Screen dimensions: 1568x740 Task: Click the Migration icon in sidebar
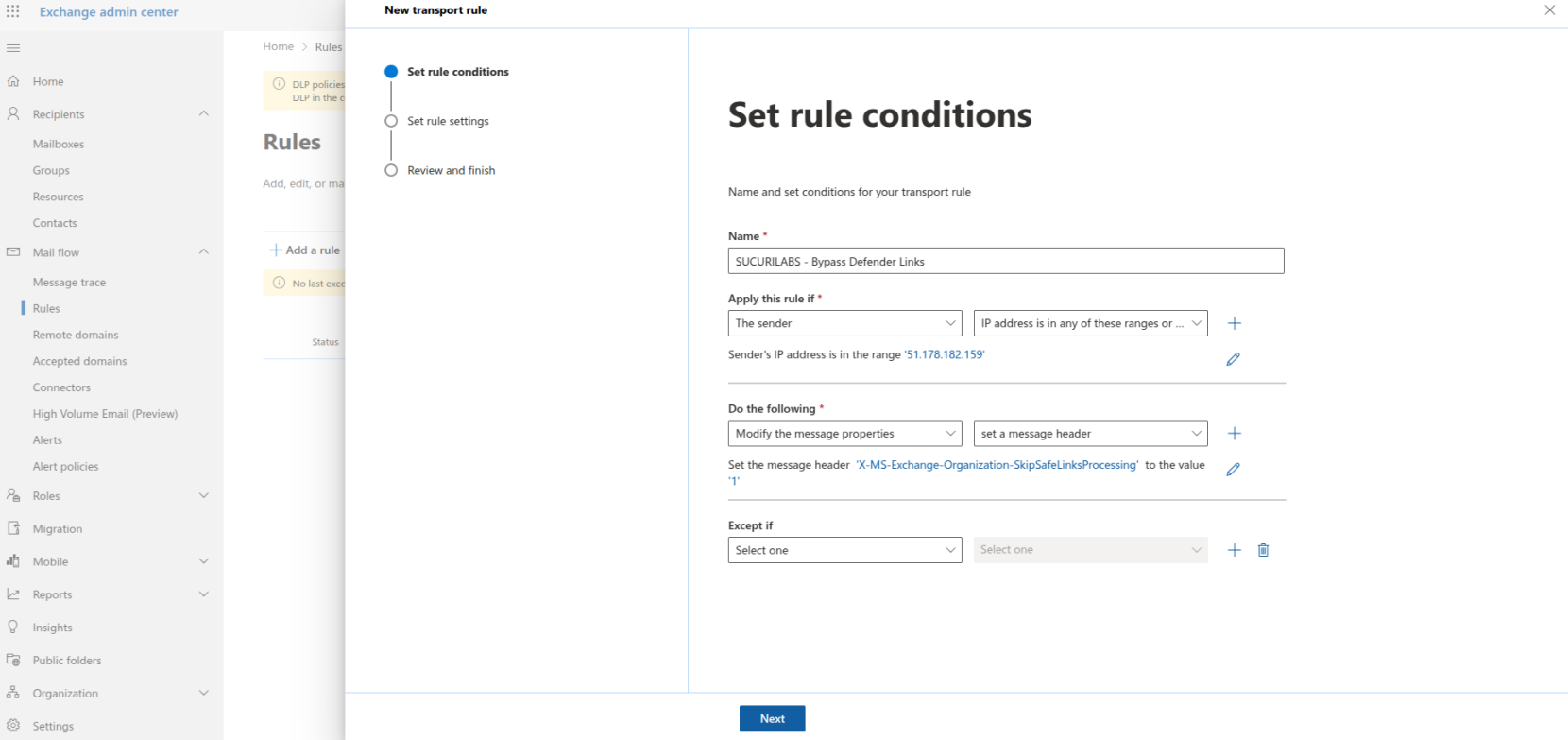[x=13, y=528]
